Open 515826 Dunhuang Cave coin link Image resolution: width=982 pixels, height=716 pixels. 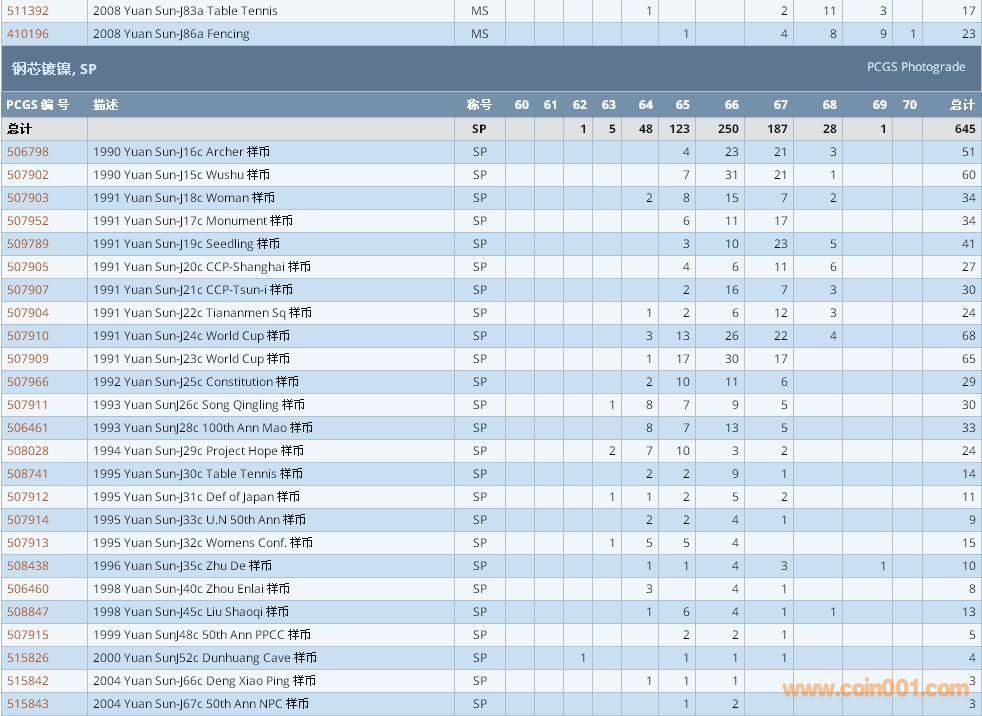tap(27, 658)
